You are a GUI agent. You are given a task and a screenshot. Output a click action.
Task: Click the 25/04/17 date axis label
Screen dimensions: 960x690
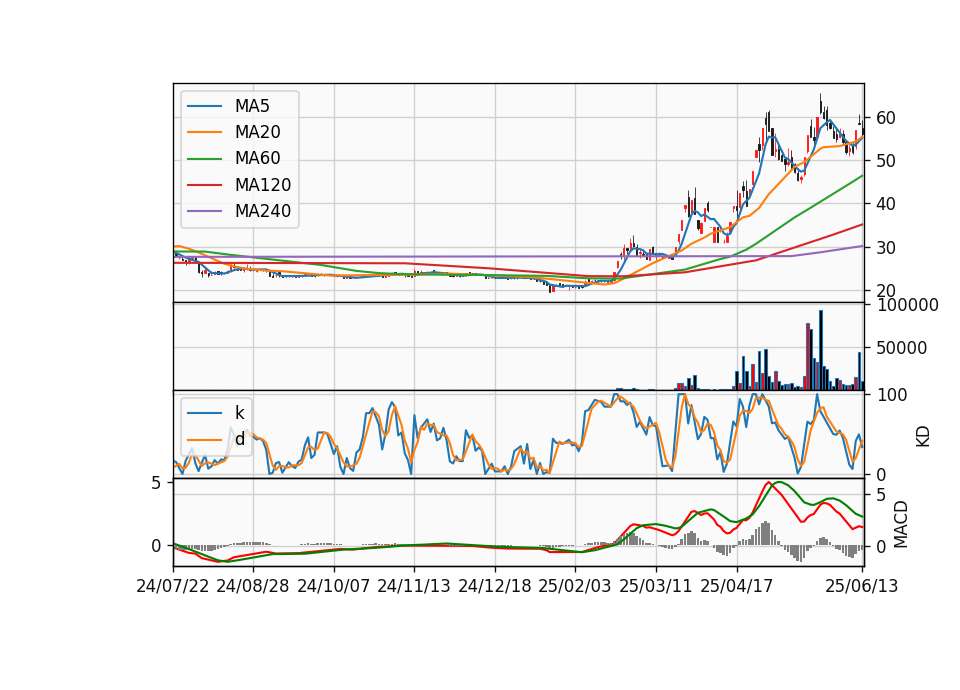point(737,586)
